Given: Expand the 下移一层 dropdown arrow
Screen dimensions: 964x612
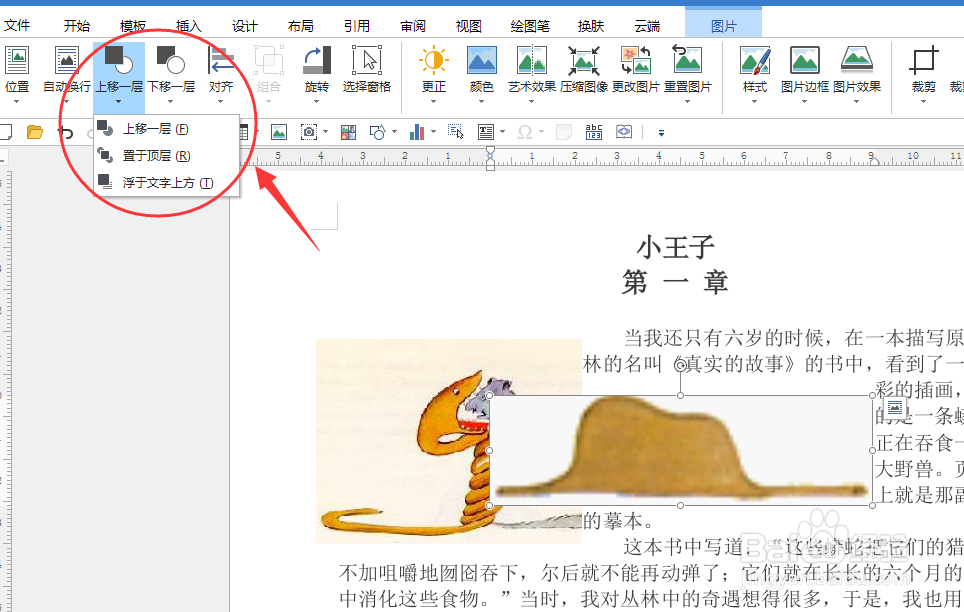Looking at the screenshot, I should (171, 101).
